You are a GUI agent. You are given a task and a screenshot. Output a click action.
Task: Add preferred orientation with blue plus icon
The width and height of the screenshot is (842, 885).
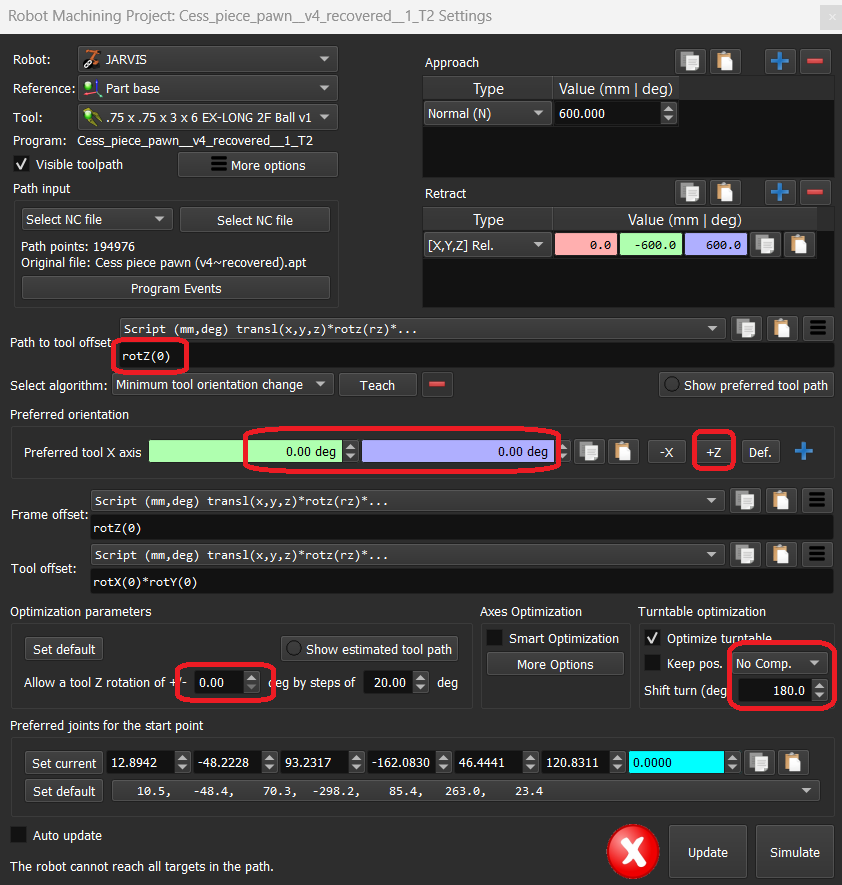click(x=803, y=452)
